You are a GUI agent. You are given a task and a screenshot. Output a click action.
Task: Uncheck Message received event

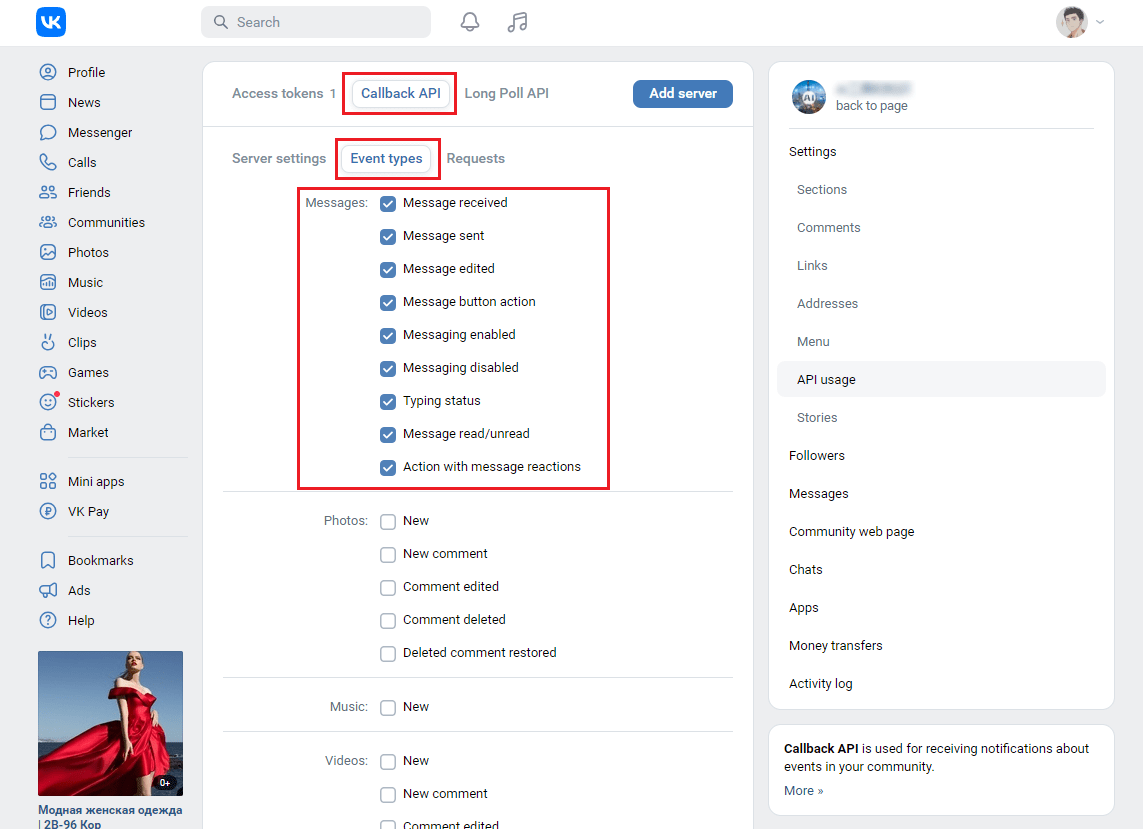pyautogui.click(x=388, y=203)
